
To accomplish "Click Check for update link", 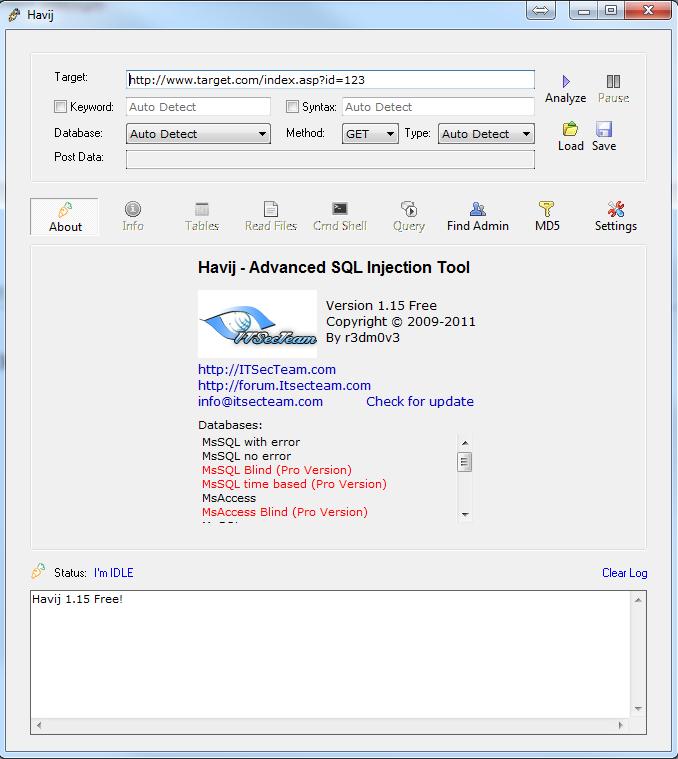I will tap(420, 401).
